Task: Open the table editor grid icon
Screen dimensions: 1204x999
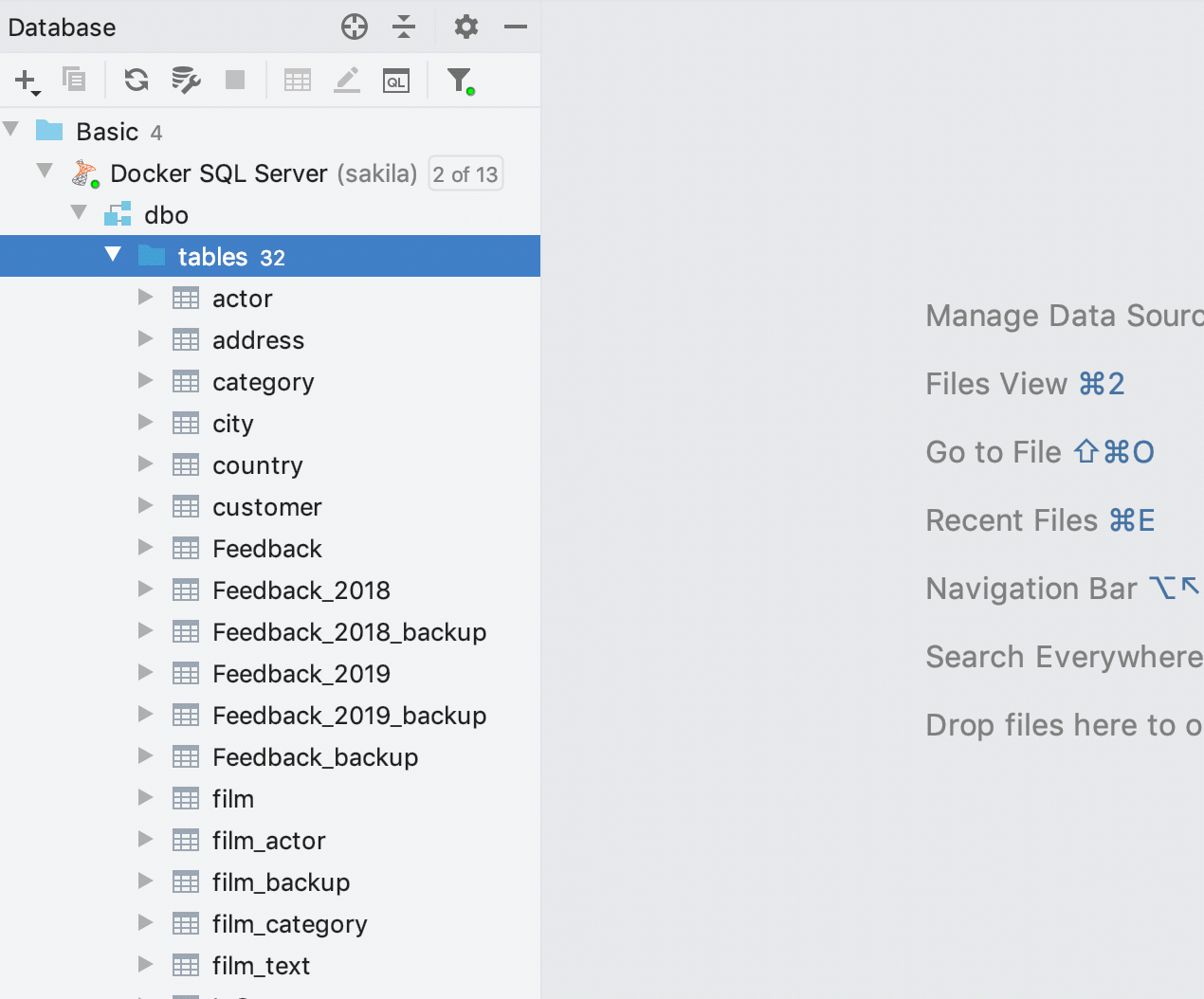Action: (x=298, y=81)
